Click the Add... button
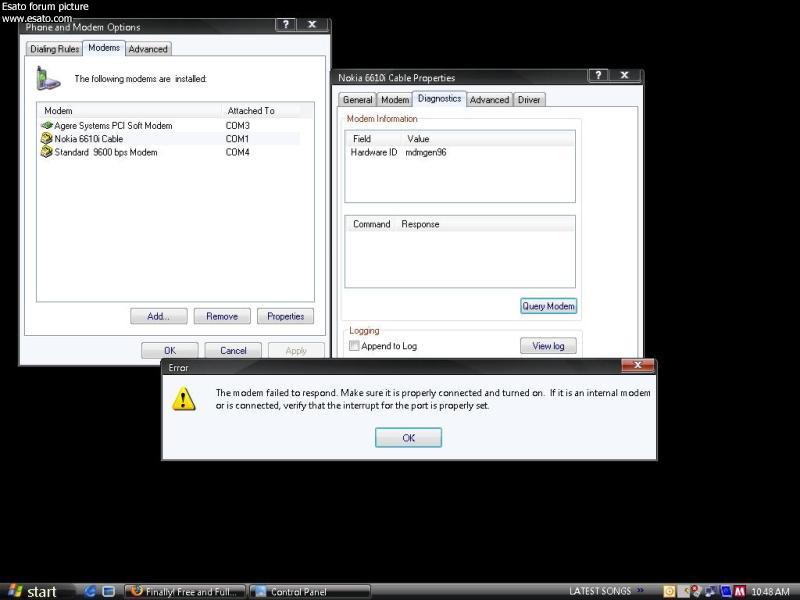The image size is (800, 600). pos(159,316)
